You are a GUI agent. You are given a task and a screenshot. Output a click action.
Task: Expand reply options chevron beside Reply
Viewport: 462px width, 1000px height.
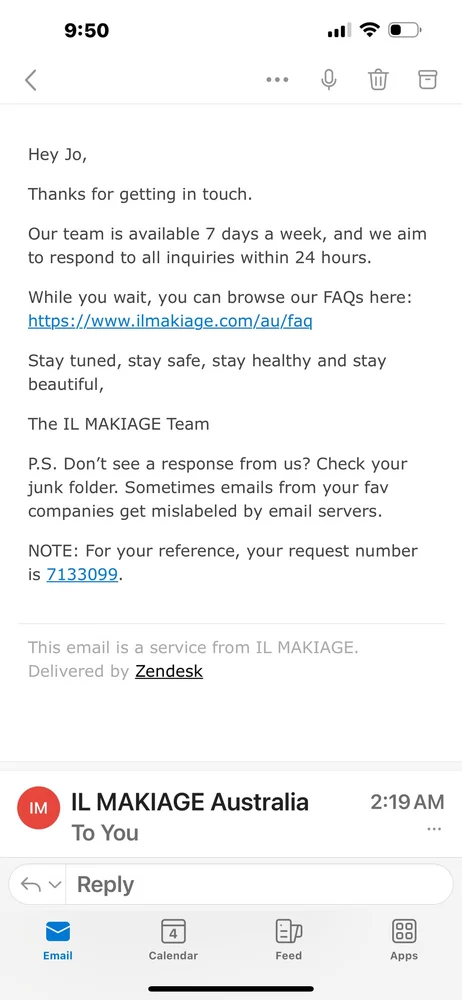click(x=55, y=885)
